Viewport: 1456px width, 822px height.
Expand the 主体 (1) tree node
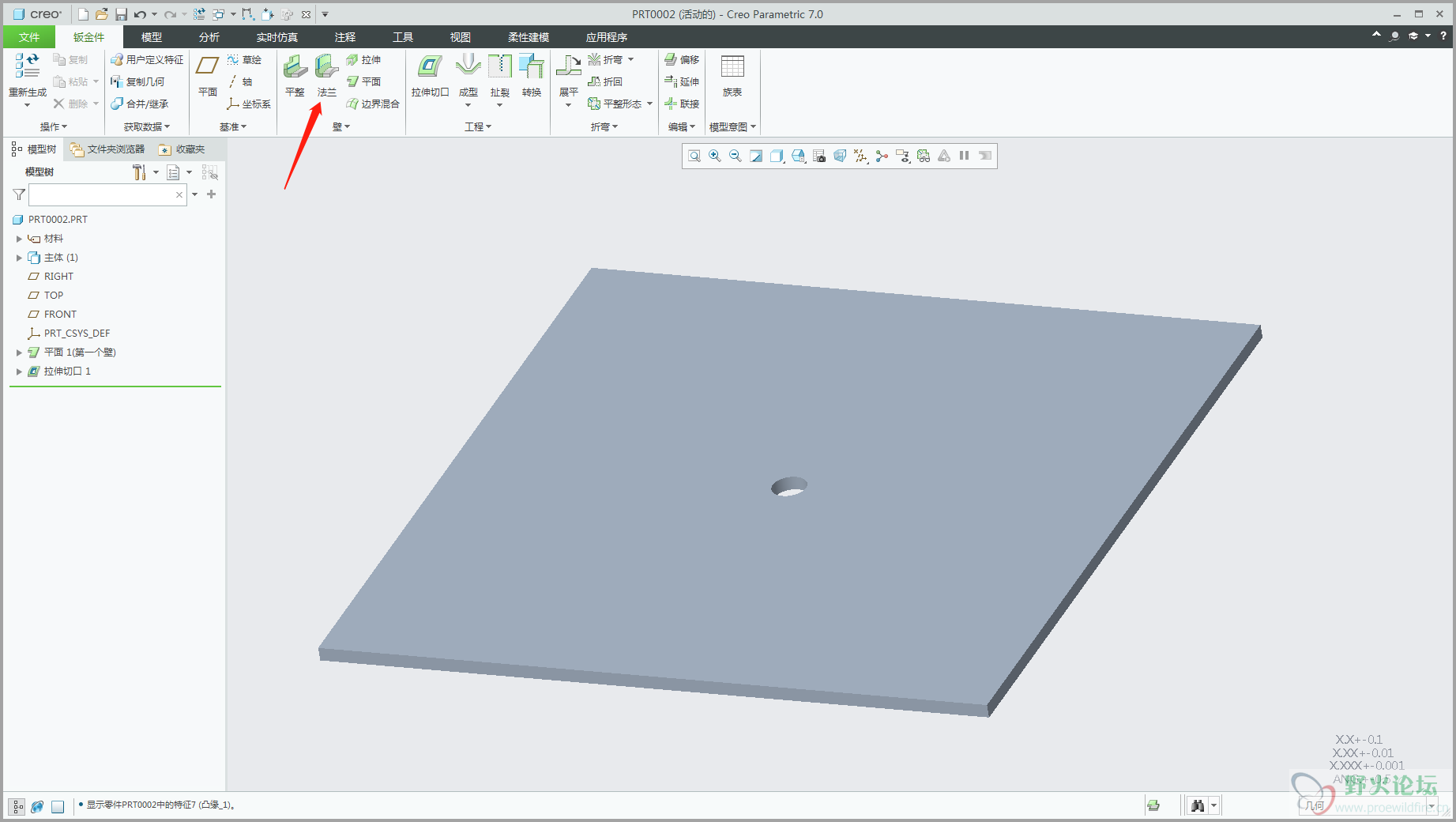(19, 258)
